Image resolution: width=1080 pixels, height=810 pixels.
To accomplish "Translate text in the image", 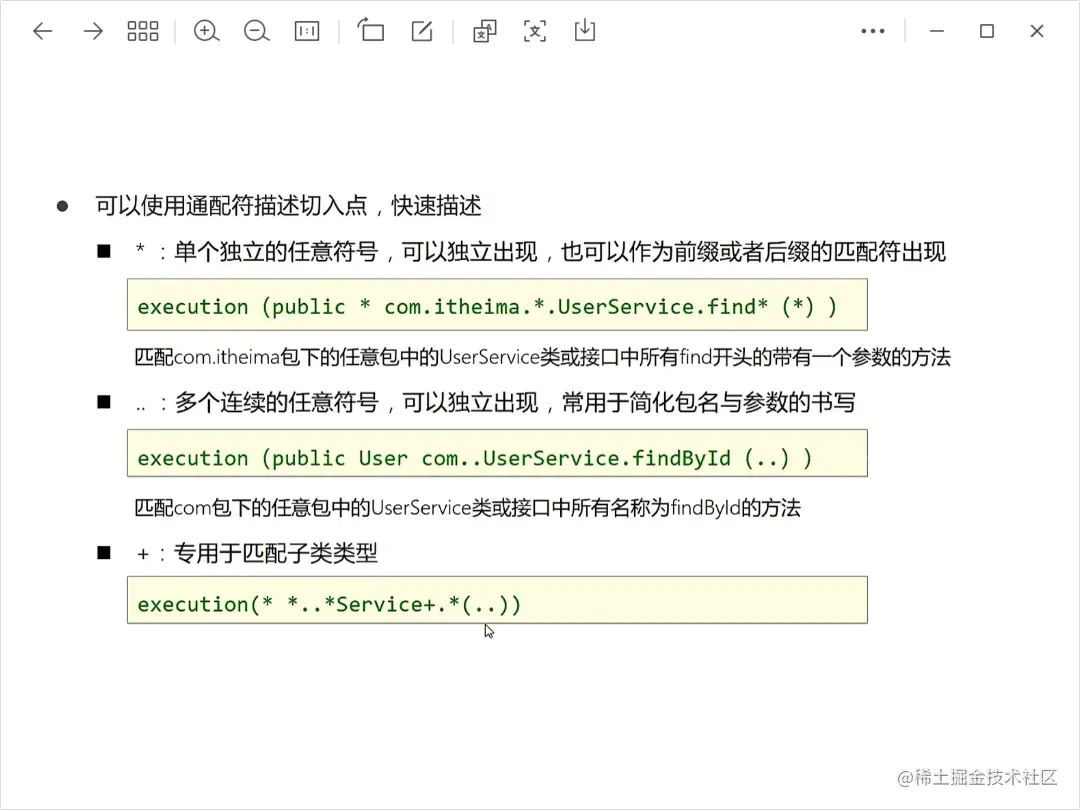I will (x=484, y=31).
